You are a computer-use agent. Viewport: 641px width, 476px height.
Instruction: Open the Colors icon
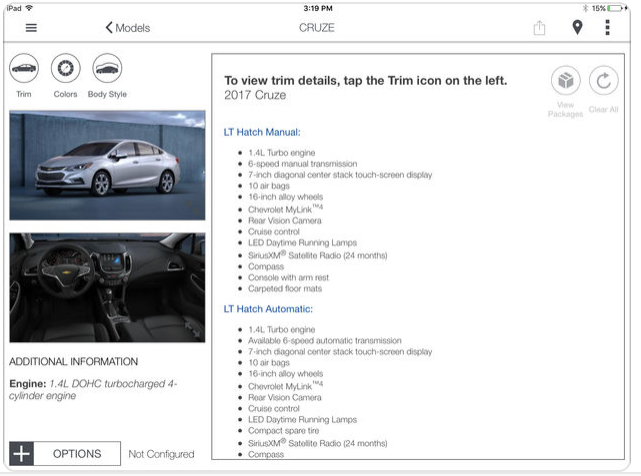click(x=65, y=69)
